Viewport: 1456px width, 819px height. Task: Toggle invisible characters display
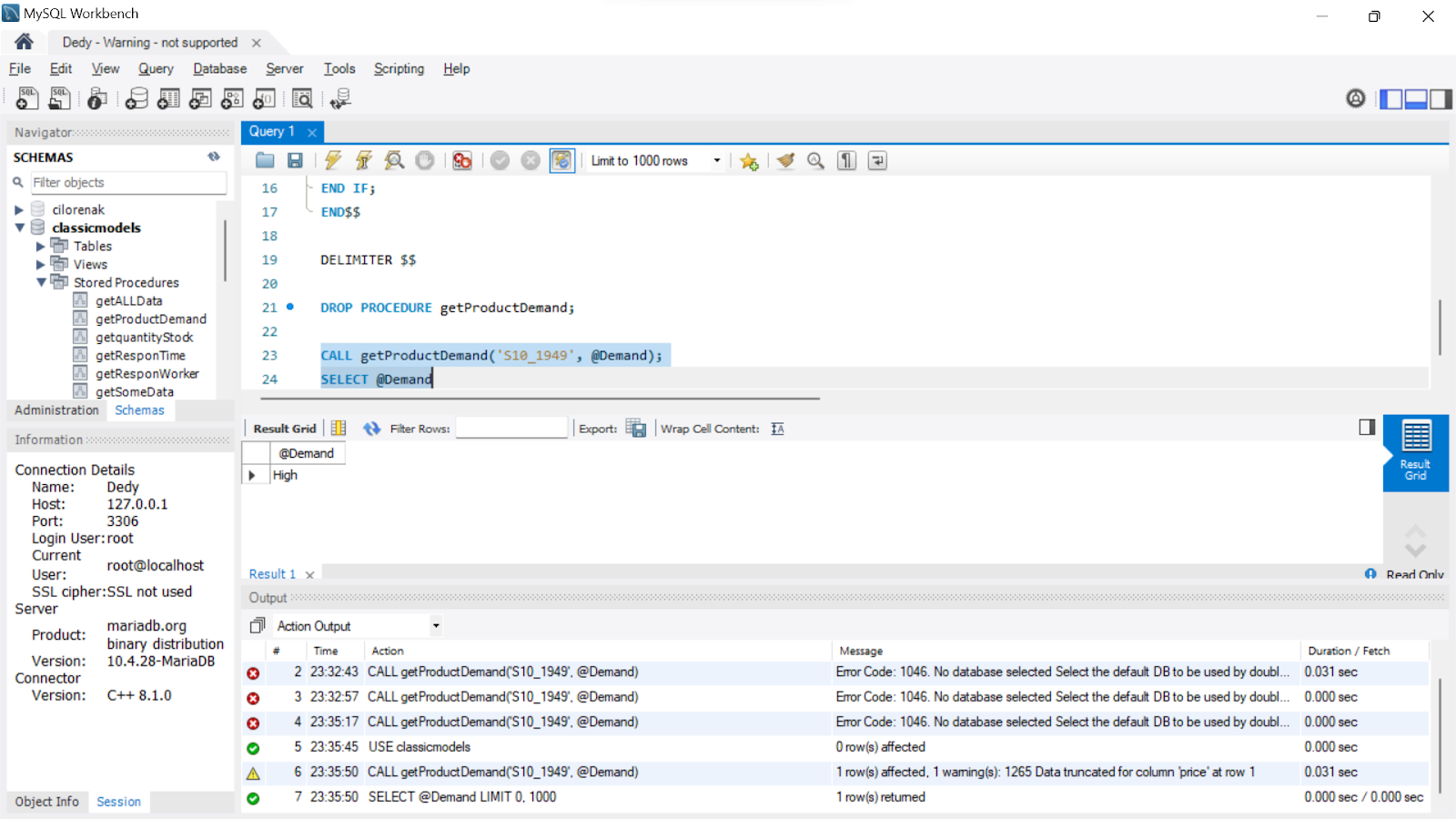(846, 160)
